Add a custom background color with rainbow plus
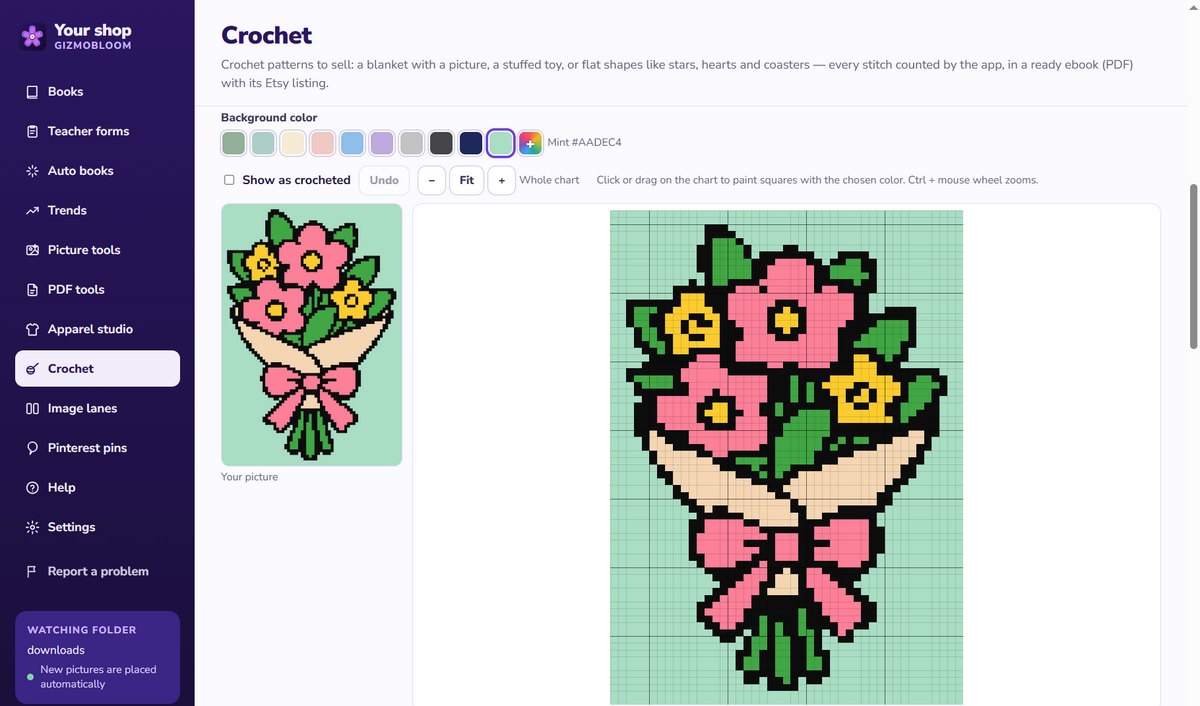 (530, 143)
